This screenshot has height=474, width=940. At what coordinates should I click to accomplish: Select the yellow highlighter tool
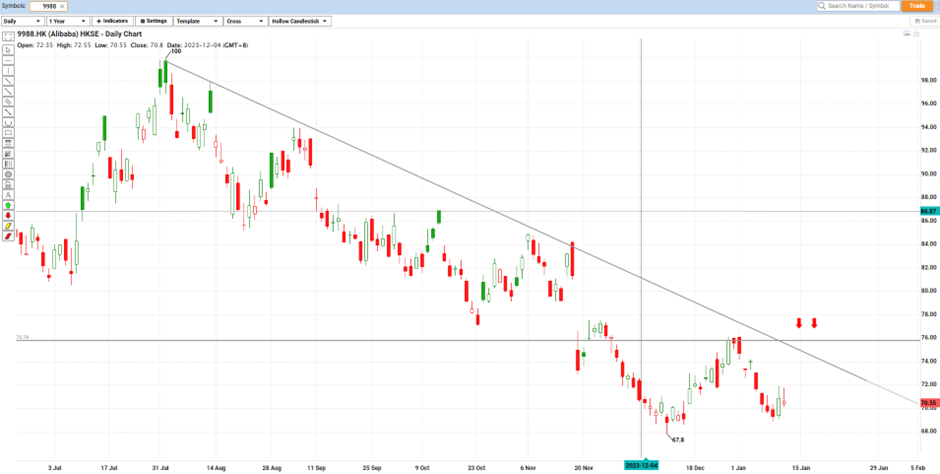click(x=9, y=227)
